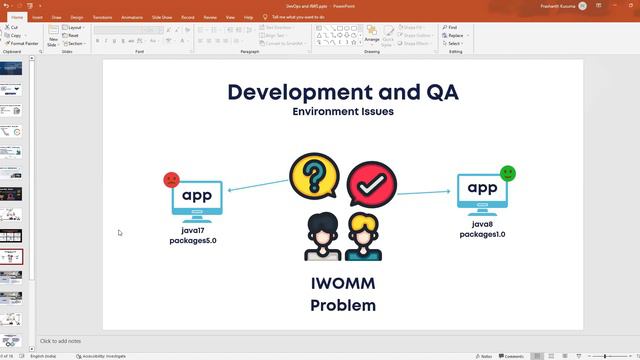Click the zoom slider in status bar

611,356
